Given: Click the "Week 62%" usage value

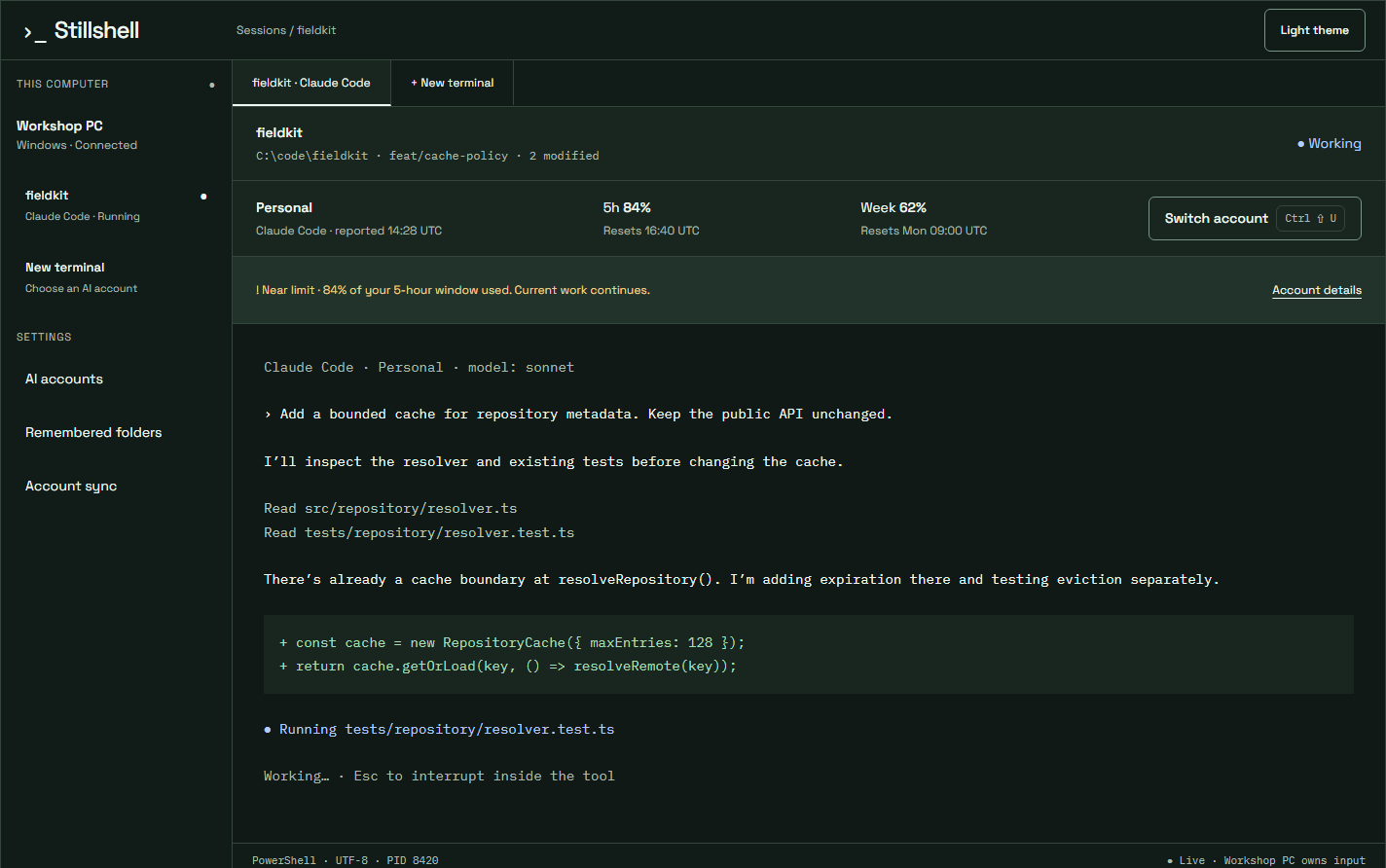Looking at the screenshot, I should (x=894, y=207).
